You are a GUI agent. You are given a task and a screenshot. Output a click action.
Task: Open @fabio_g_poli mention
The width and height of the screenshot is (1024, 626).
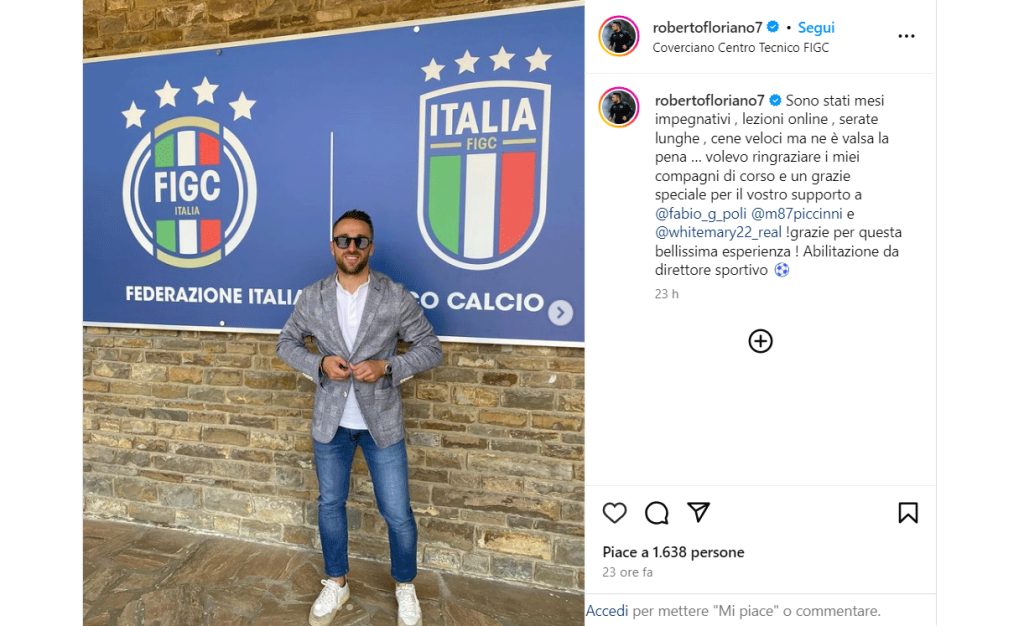700,213
